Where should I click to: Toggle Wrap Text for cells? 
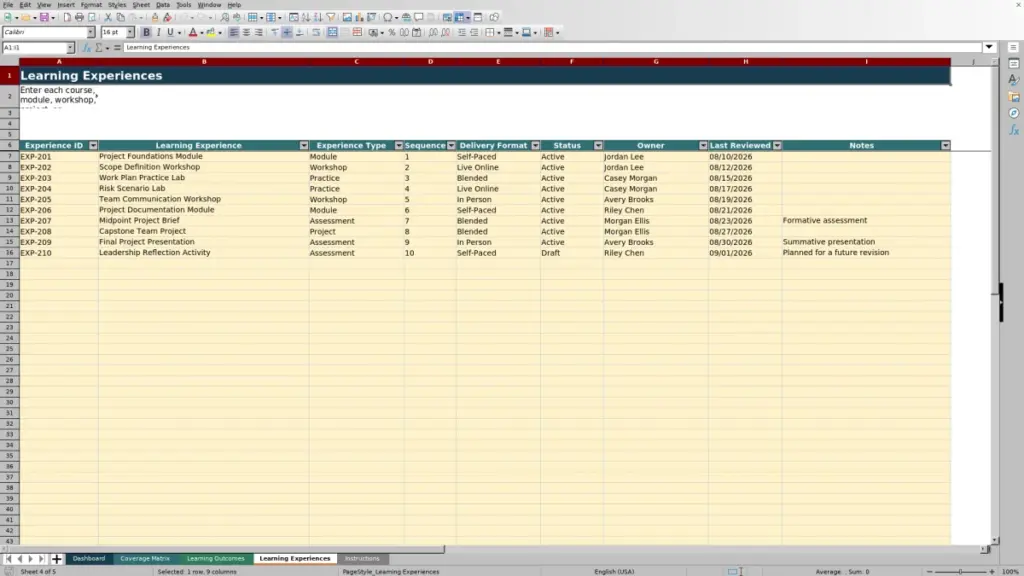316,33
